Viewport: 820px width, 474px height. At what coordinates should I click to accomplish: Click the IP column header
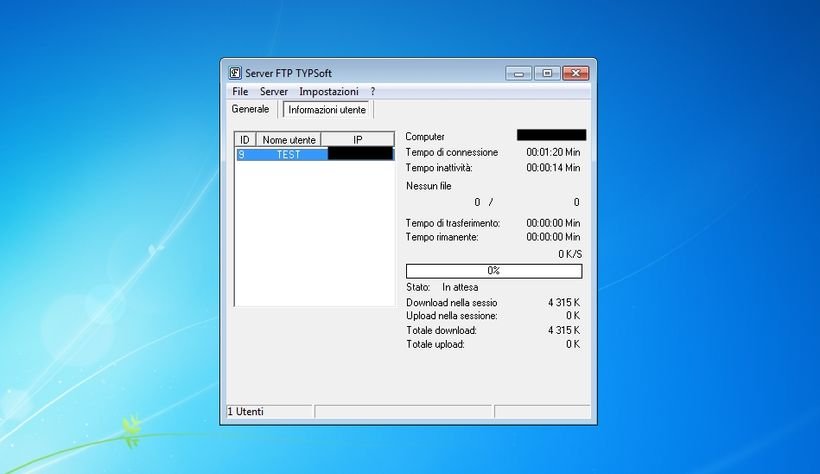[x=357, y=140]
